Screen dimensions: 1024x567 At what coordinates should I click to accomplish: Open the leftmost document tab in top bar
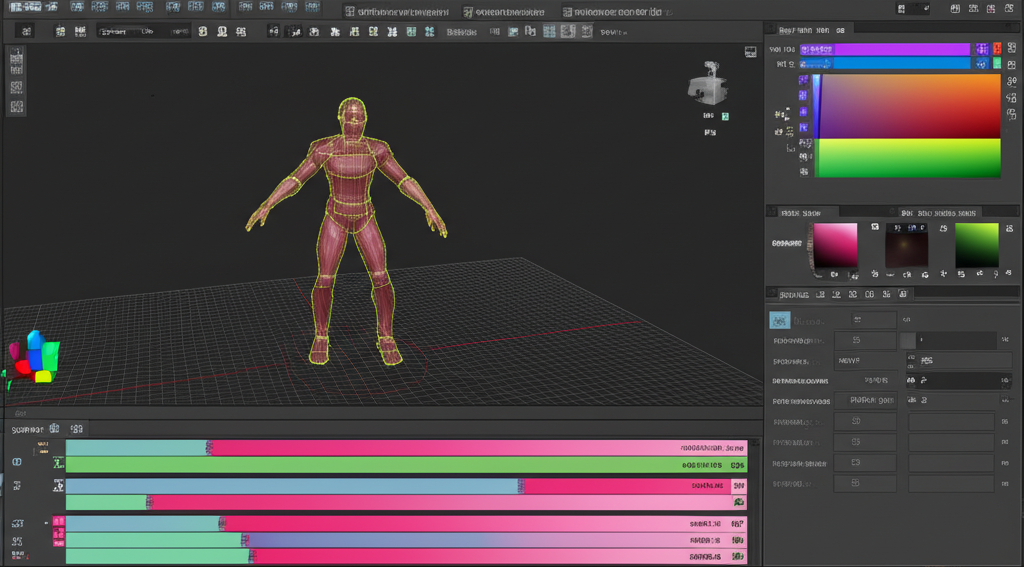396,12
